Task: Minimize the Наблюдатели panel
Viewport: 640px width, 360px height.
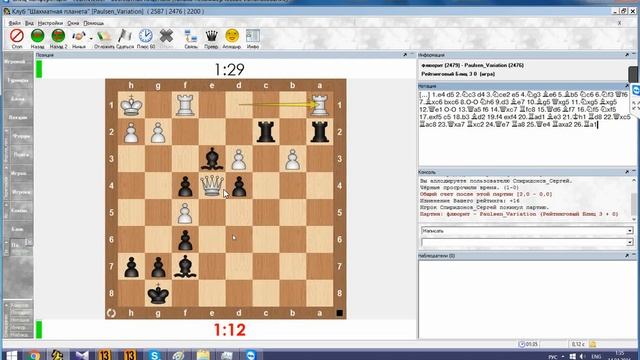Action: [634, 255]
